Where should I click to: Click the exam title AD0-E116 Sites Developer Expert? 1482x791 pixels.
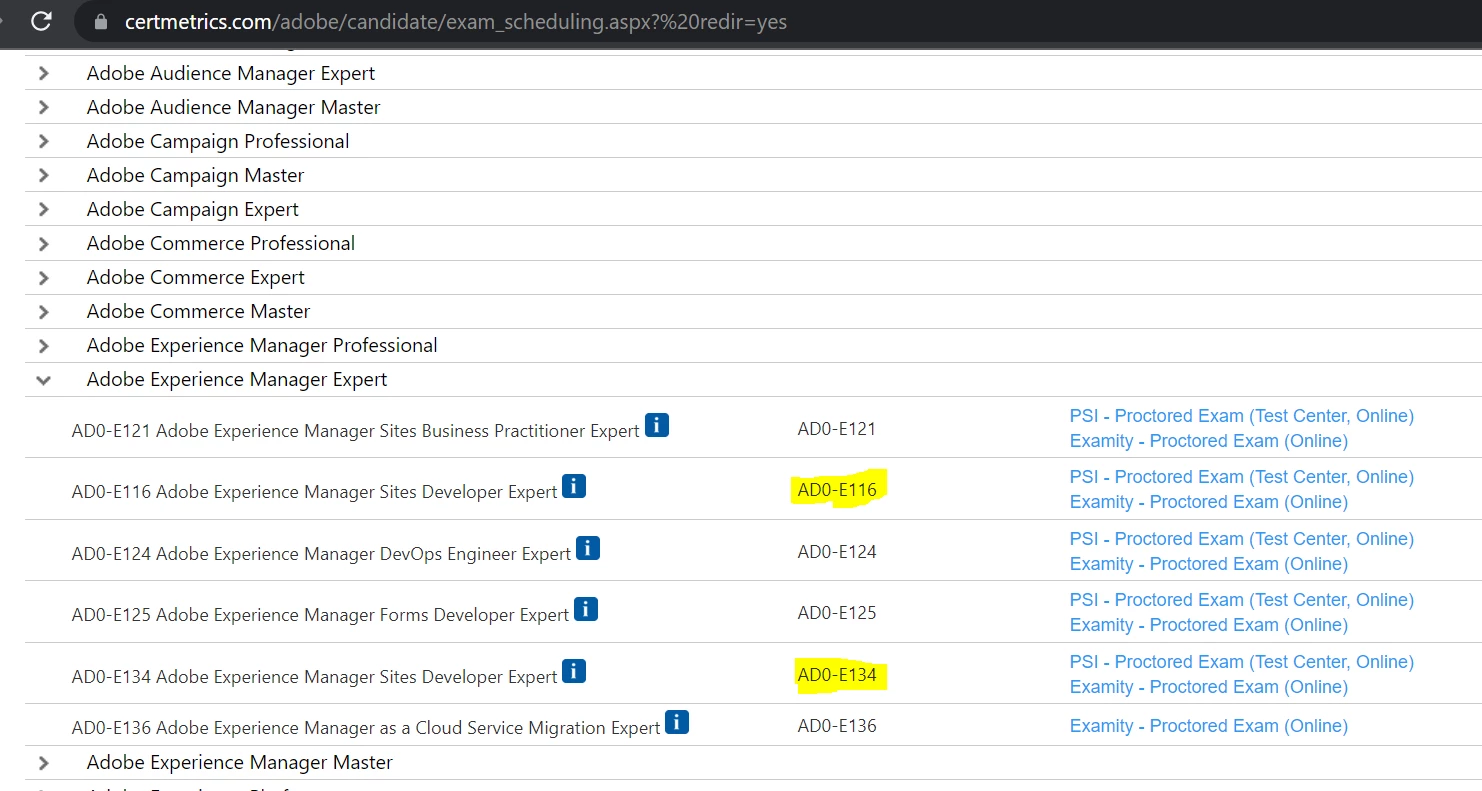pyautogui.click(x=315, y=492)
